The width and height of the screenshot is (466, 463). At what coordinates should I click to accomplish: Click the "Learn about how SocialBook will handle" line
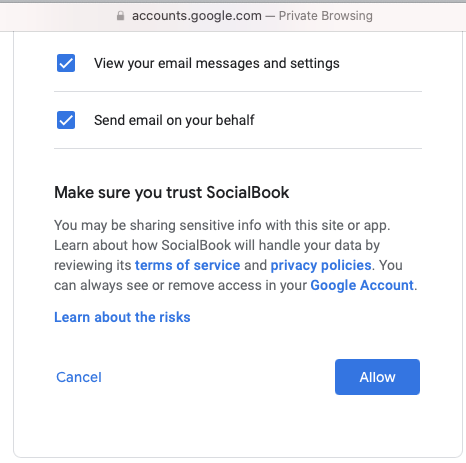[x=217, y=245]
